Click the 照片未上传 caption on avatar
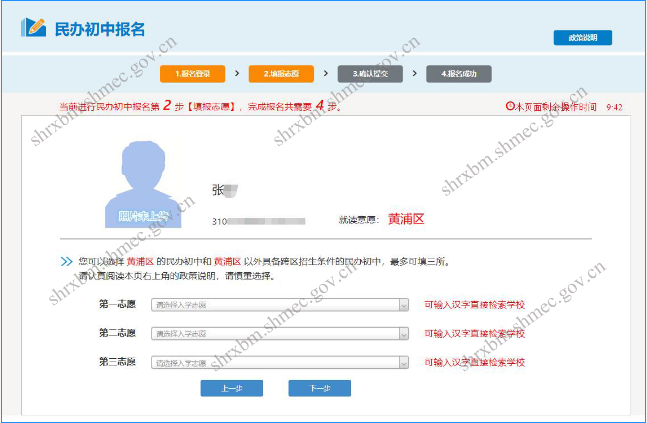Image resolution: width=647 pixels, height=423 pixels. [x=143, y=216]
